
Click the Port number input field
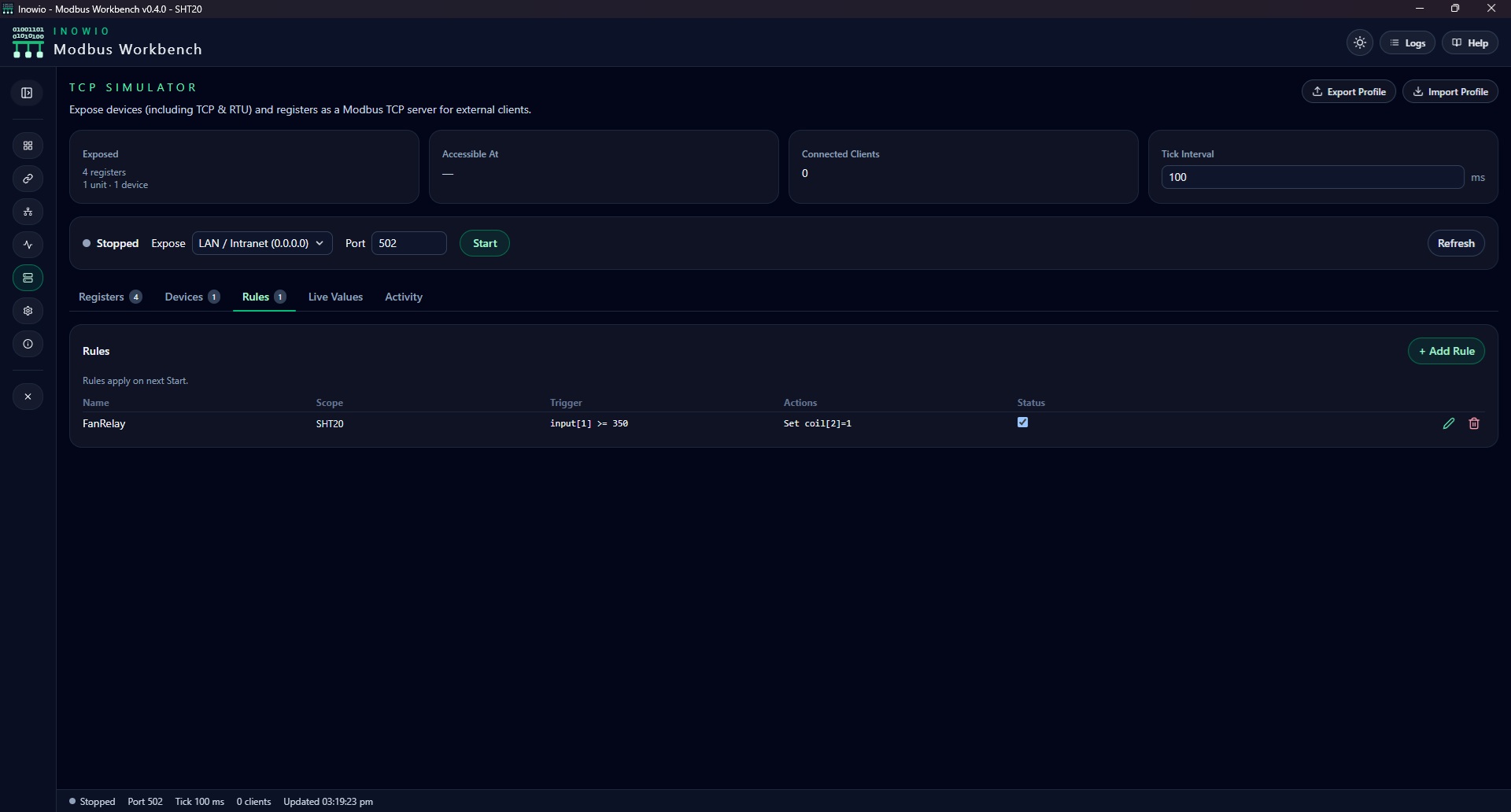409,243
